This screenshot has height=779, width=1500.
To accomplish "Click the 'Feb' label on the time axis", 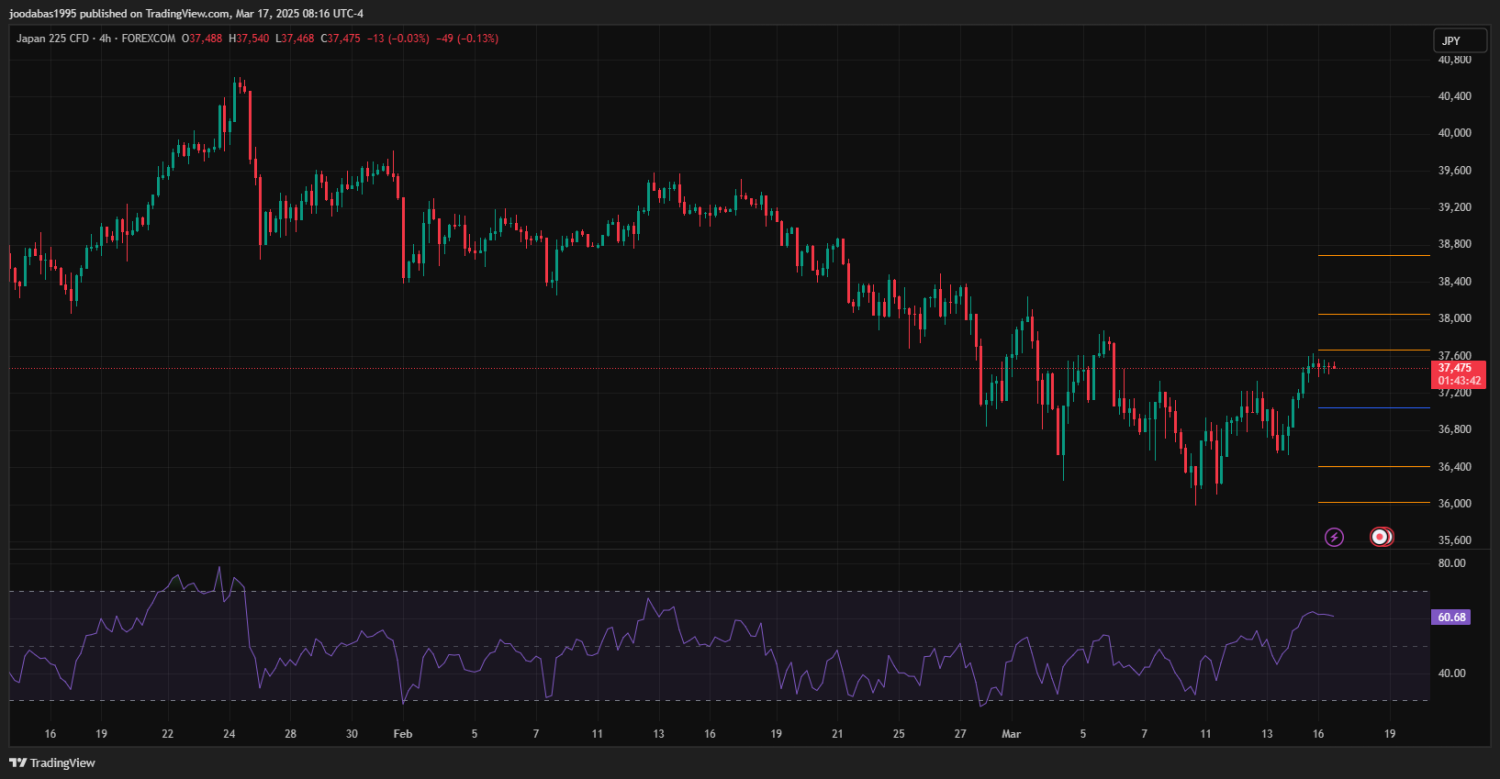I will click(402, 733).
